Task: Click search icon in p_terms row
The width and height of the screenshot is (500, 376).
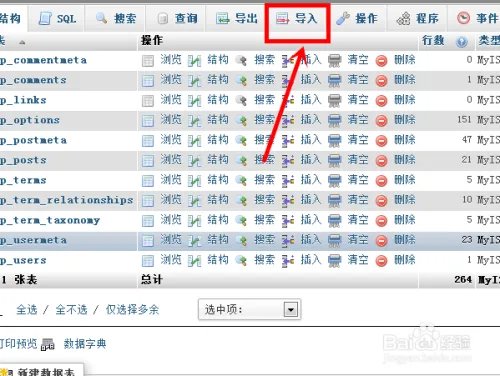Action: coord(241,181)
